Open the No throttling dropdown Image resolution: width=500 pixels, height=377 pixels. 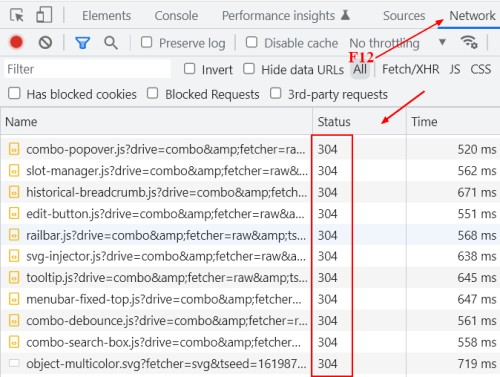[397, 43]
